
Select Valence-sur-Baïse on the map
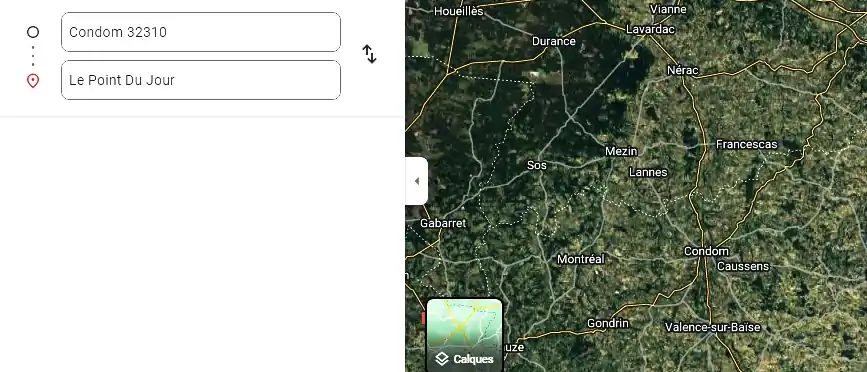click(713, 327)
